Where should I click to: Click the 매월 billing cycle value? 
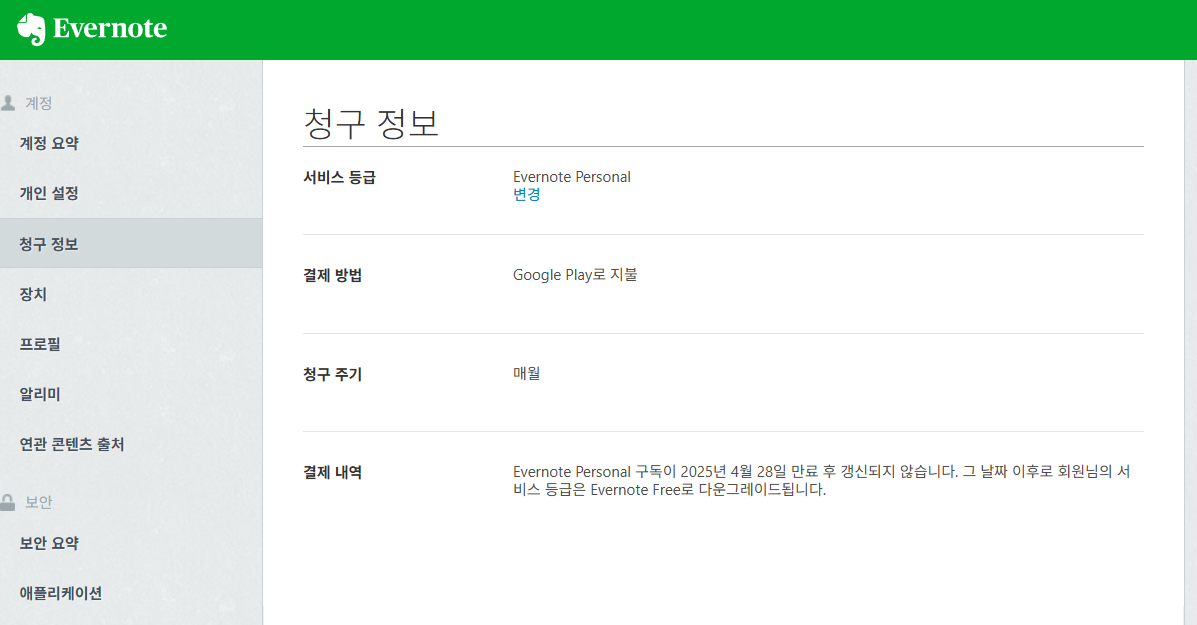[x=527, y=373]
